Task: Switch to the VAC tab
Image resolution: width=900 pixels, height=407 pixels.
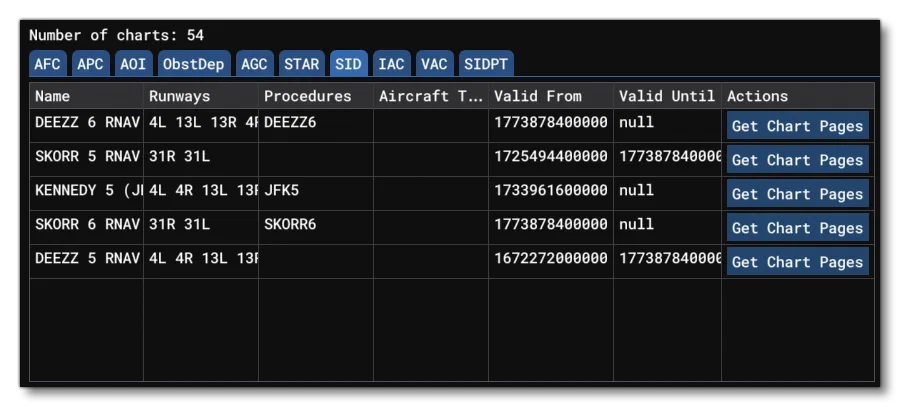Action: pos(435,64)
